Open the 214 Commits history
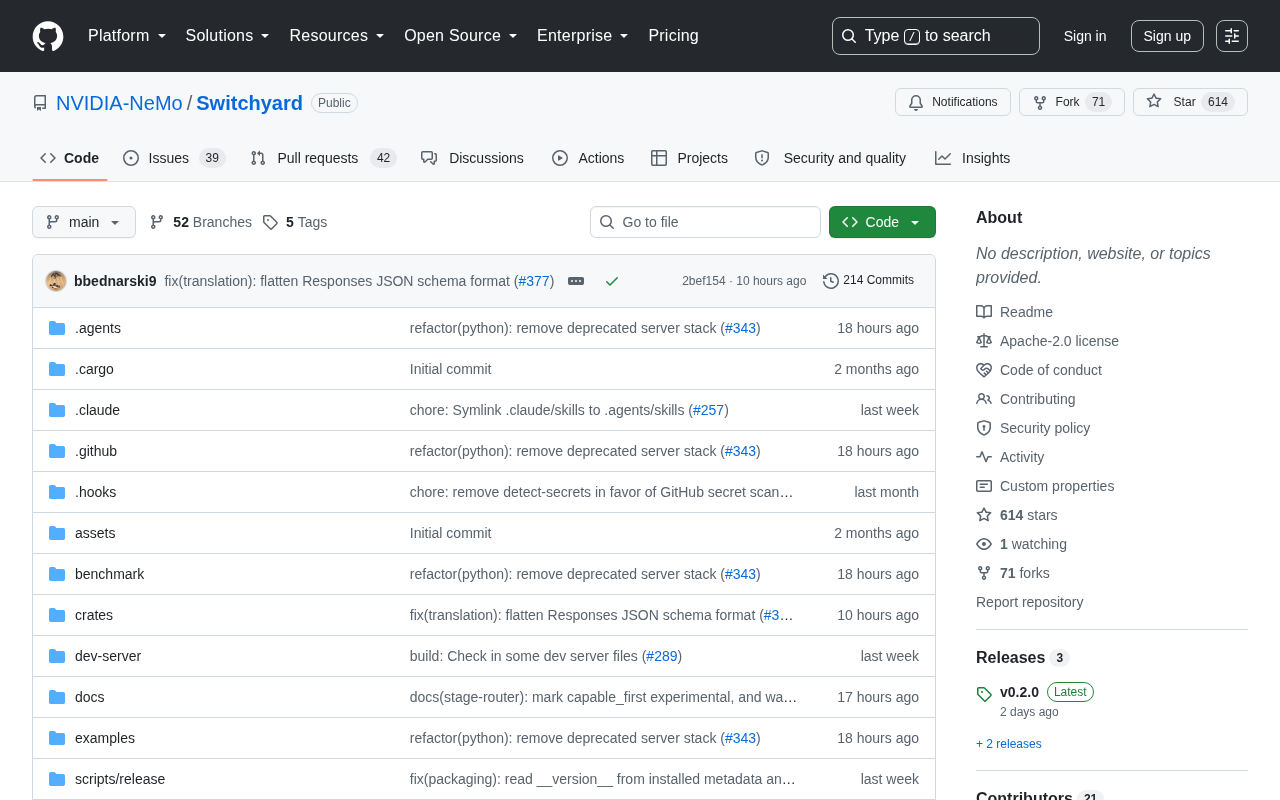The image size is (1280, 800). [x=868, y=281]
